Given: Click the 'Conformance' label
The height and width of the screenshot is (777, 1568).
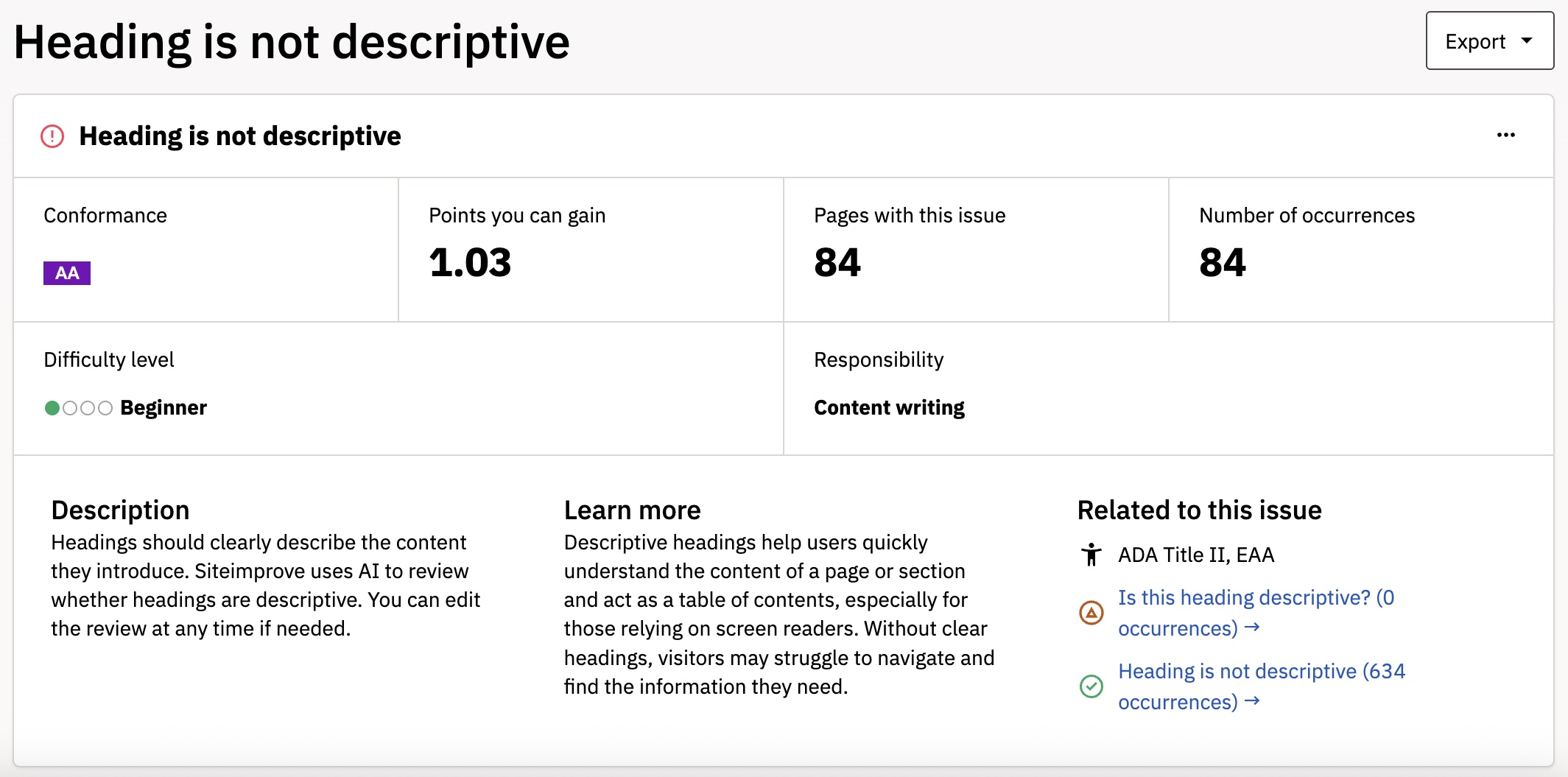Looking at the screenshot, I should [x=105, y=216].
